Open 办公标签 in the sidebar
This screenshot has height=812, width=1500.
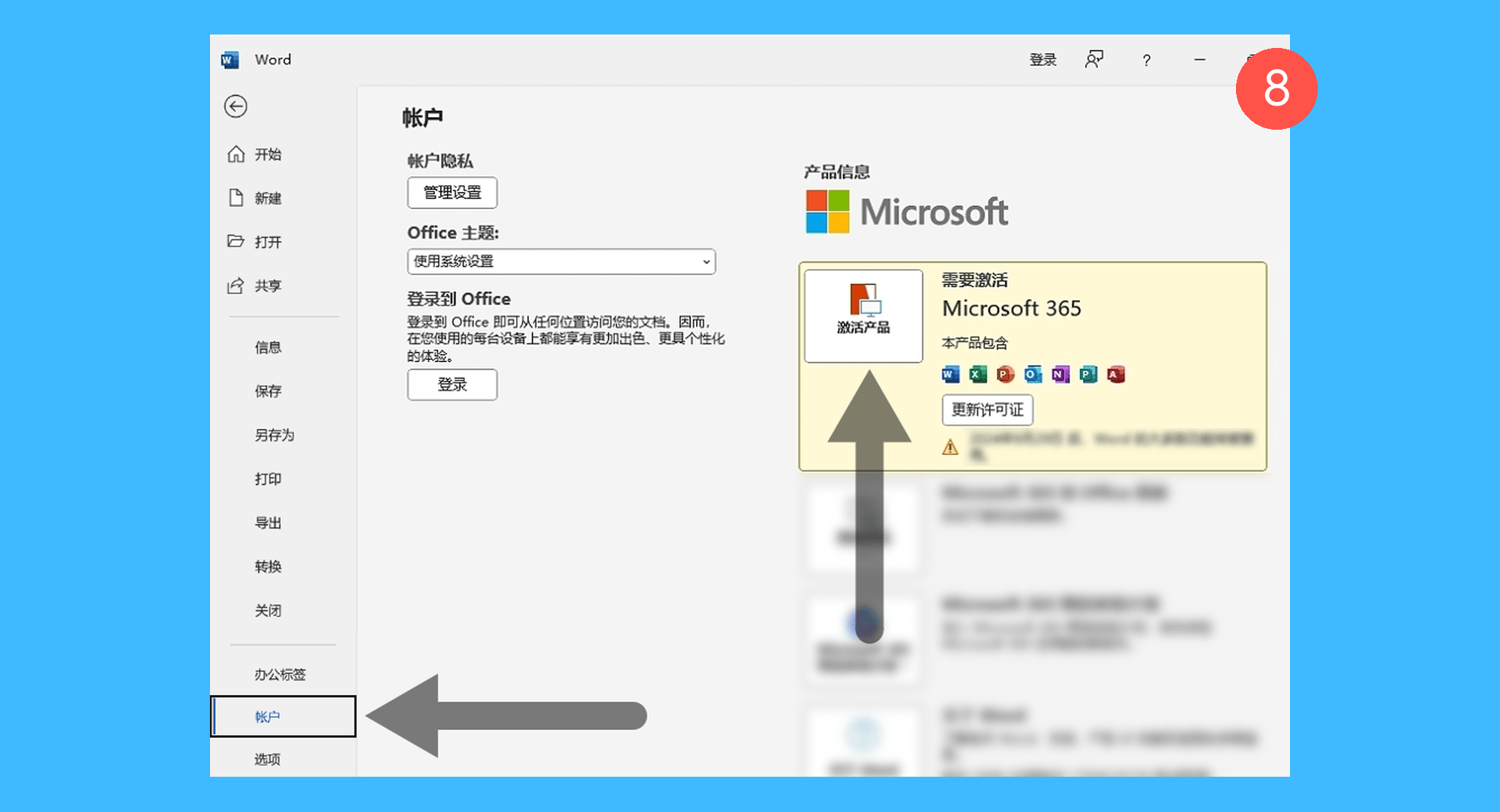tap(280, 674)
